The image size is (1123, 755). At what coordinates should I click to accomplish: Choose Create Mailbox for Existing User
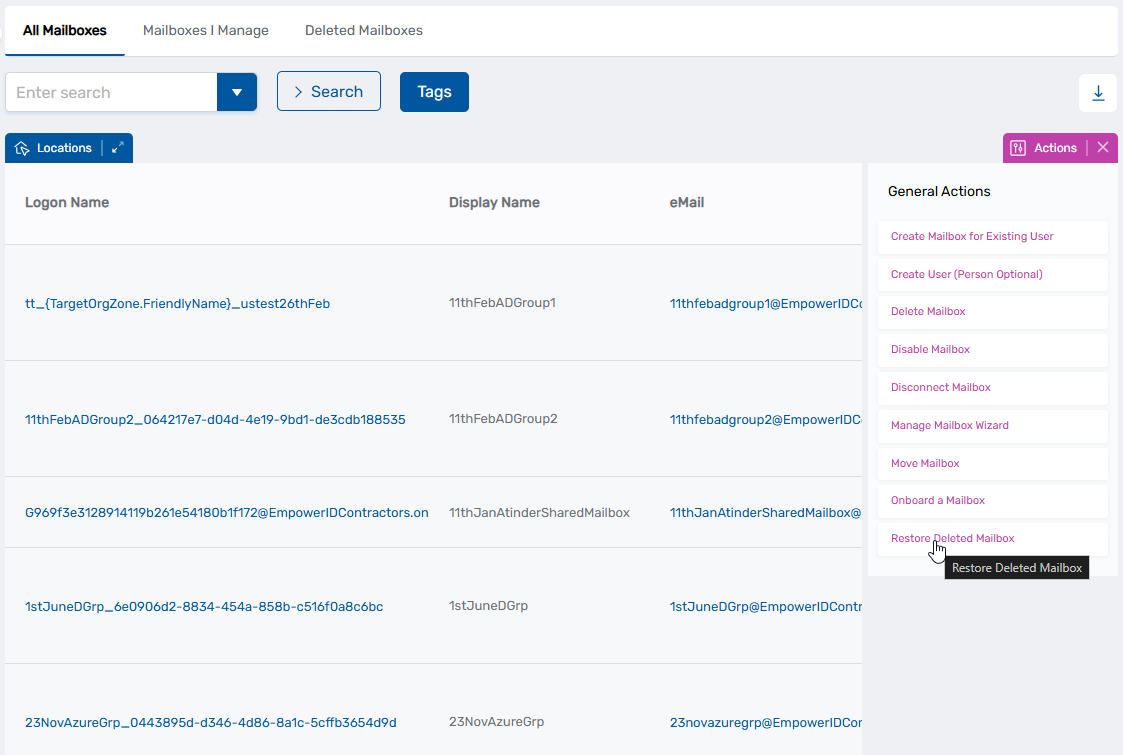point(972,236)
